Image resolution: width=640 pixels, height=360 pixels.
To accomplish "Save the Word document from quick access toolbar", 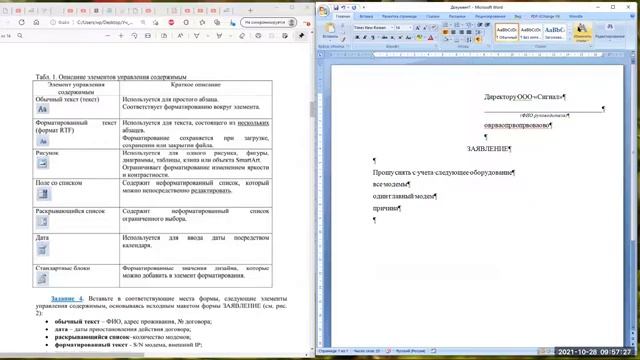I will [336, 7].
